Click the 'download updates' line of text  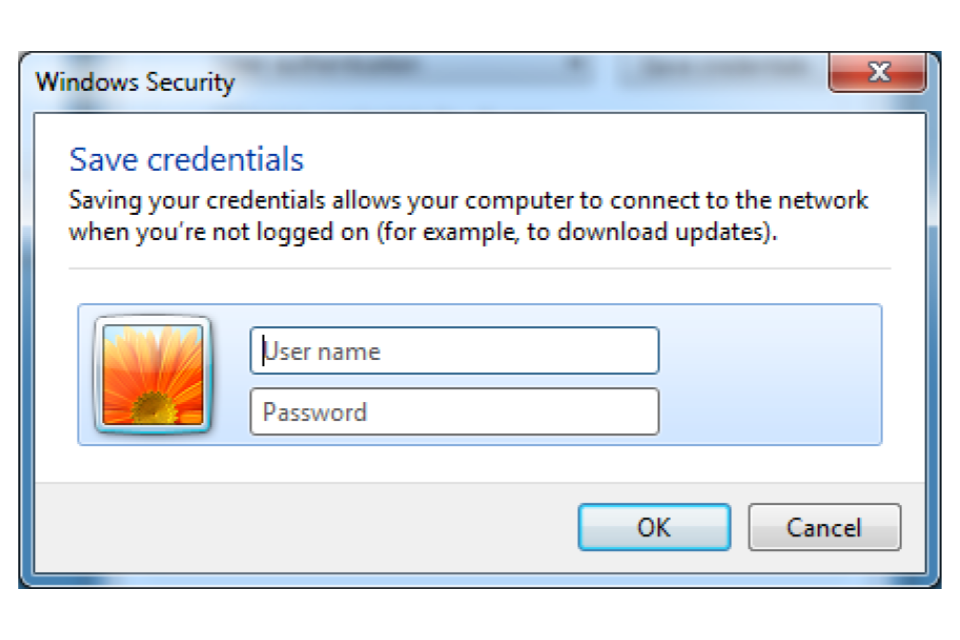coord(422,233)
